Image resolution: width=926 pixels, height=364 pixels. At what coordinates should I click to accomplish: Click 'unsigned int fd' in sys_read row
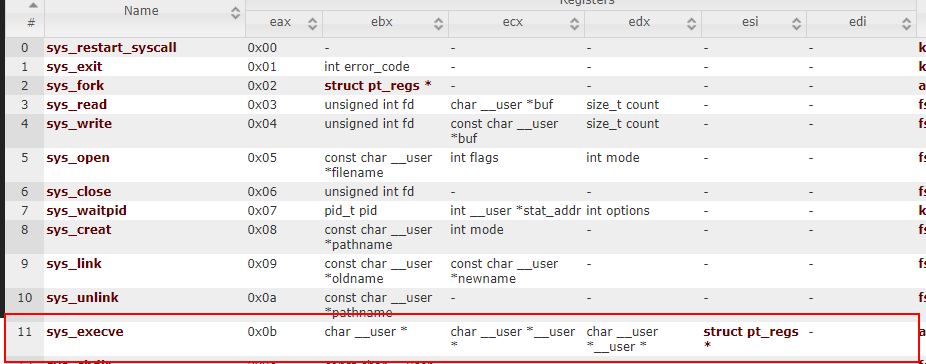[369, 105]
